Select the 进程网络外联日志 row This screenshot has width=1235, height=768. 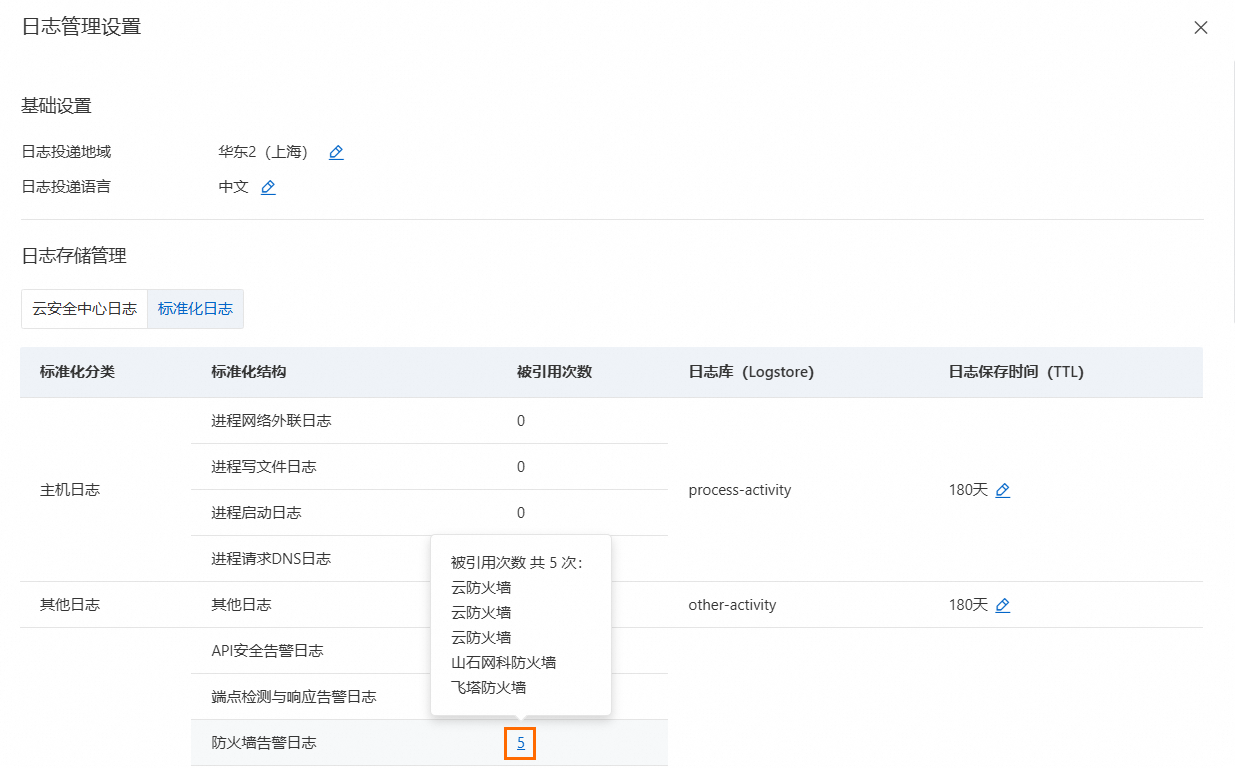(429, 421)
